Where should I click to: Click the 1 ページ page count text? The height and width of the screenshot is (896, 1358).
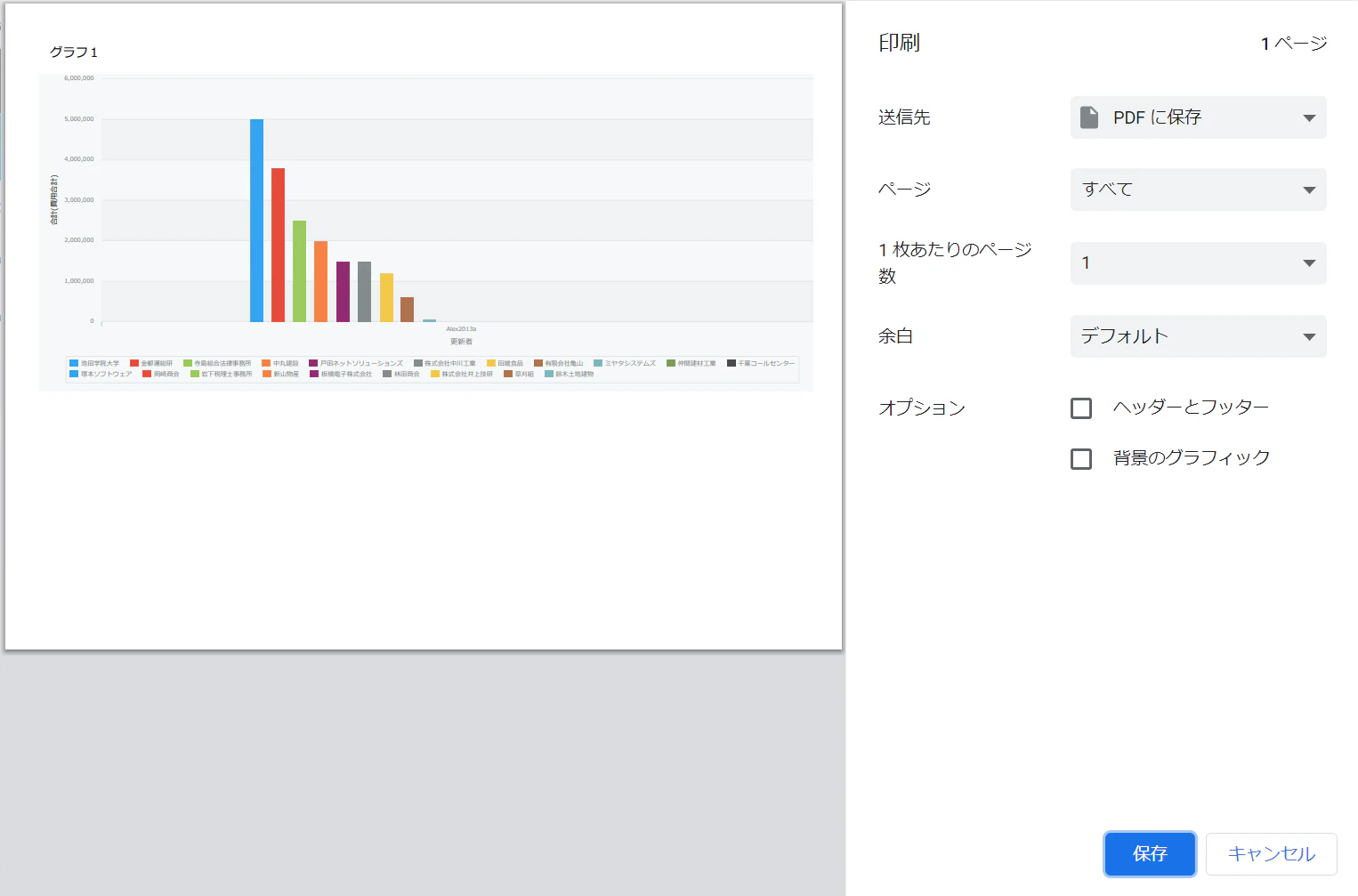click(1294, 44)
